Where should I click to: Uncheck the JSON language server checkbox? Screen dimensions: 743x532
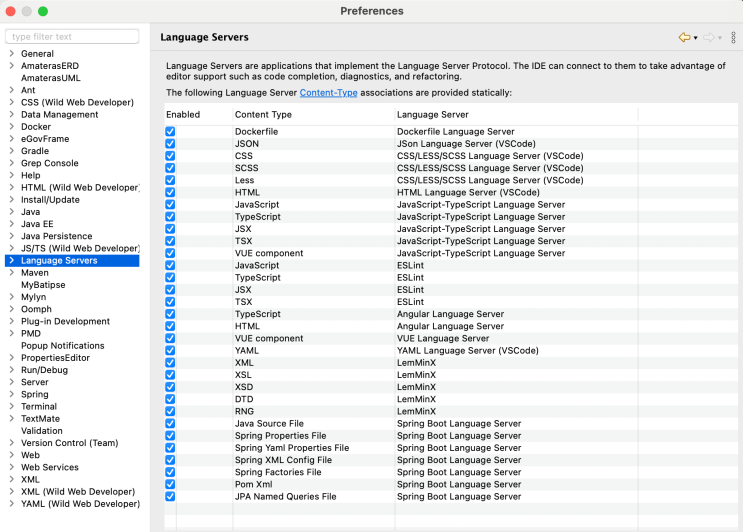coord(170,144)
